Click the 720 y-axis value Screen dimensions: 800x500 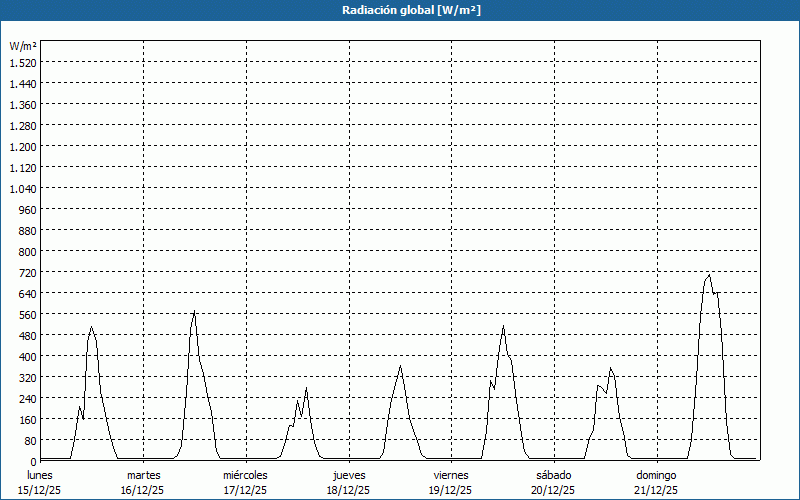tap(28, 273)
